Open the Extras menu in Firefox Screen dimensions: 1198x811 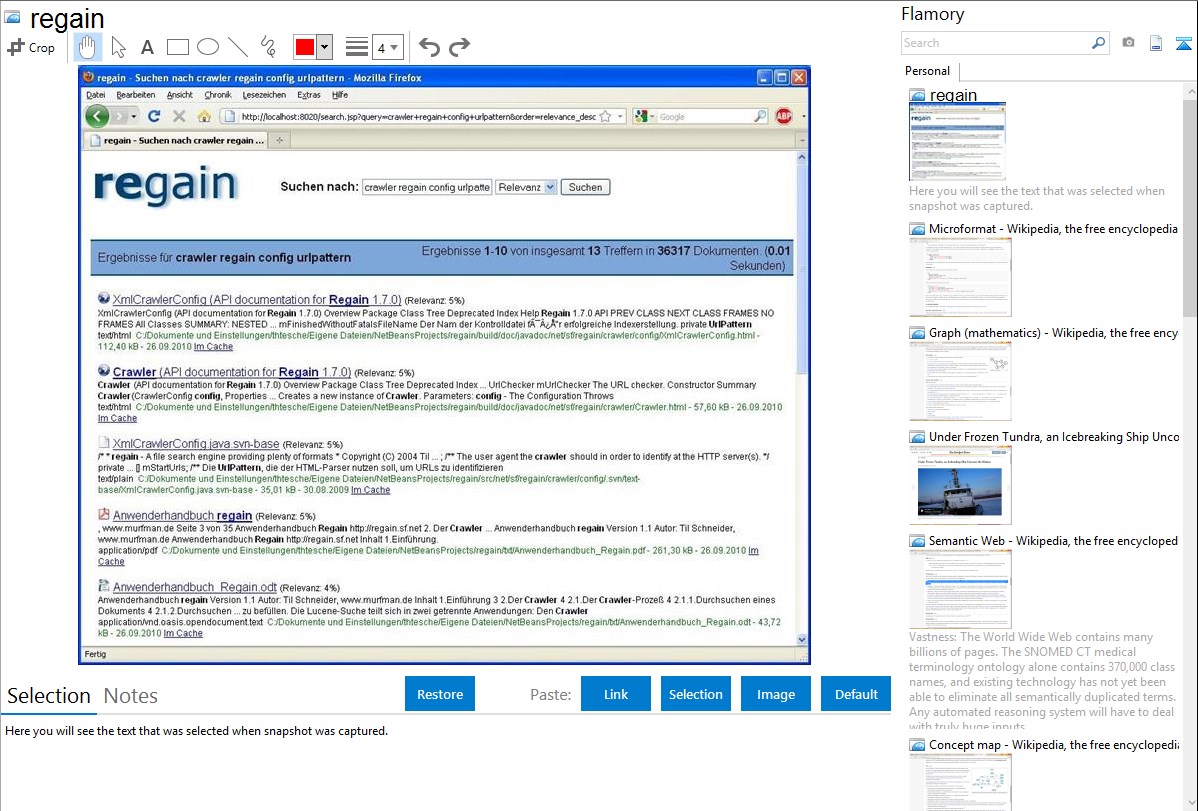click(309, 95)
